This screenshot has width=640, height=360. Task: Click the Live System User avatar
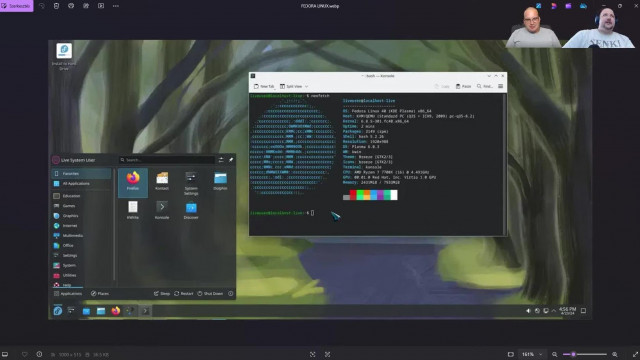point(56,160)
